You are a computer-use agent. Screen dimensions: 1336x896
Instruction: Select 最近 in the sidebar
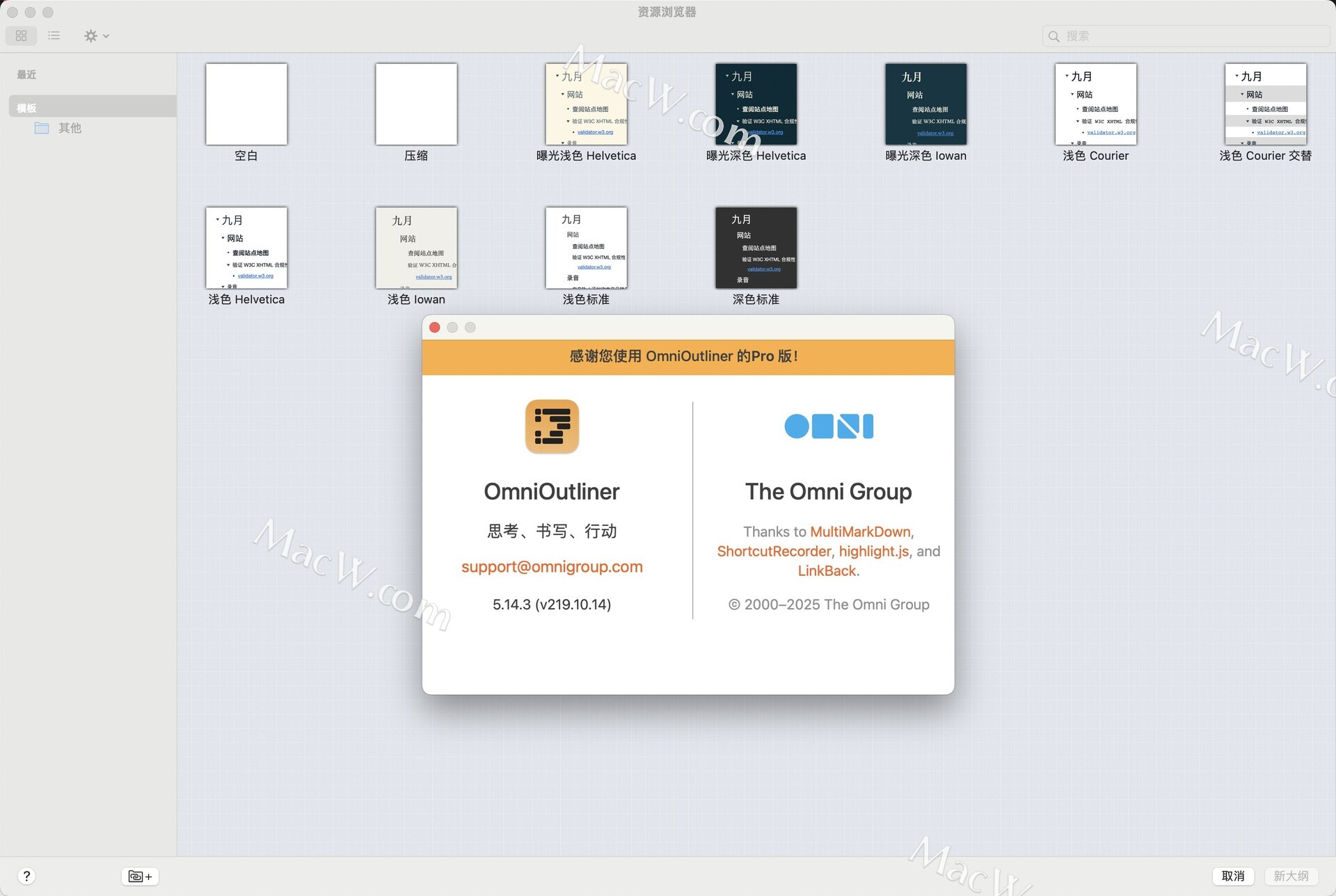click(26, 74)
